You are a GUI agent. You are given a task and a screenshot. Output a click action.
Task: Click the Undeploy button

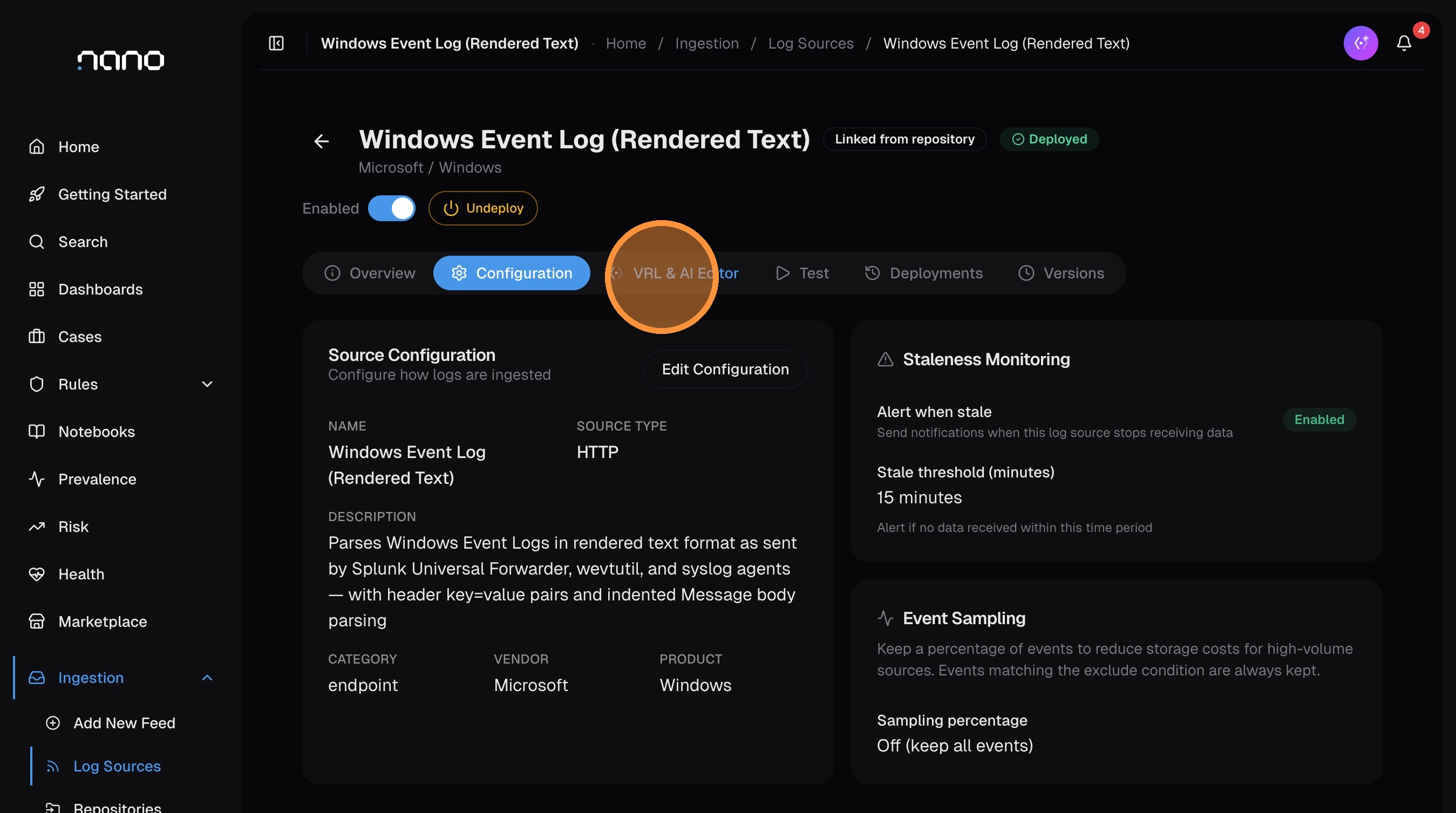pyautogui.click(x=482, y=208)
